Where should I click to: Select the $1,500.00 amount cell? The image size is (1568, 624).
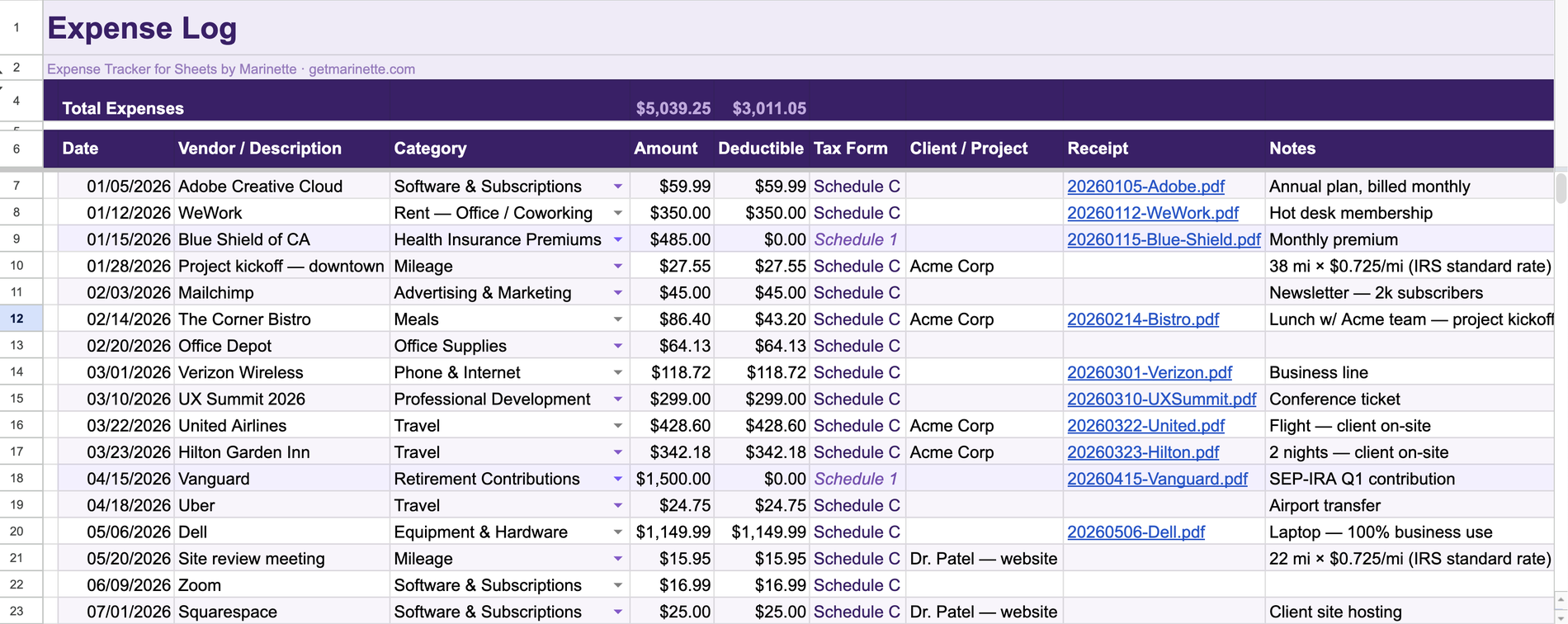(x=672, y=479)
